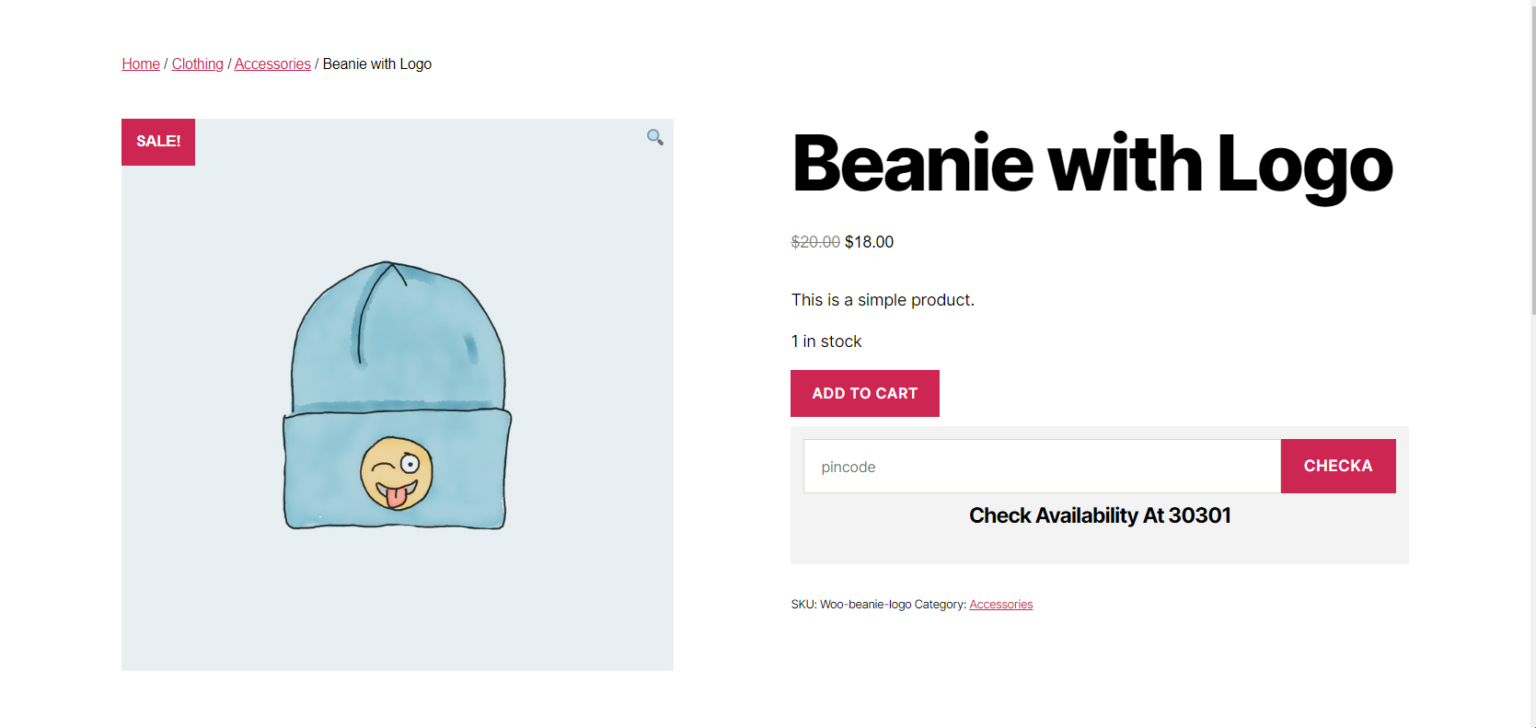
Task: Click the '1 in stock' text
Action: [826, 341]
